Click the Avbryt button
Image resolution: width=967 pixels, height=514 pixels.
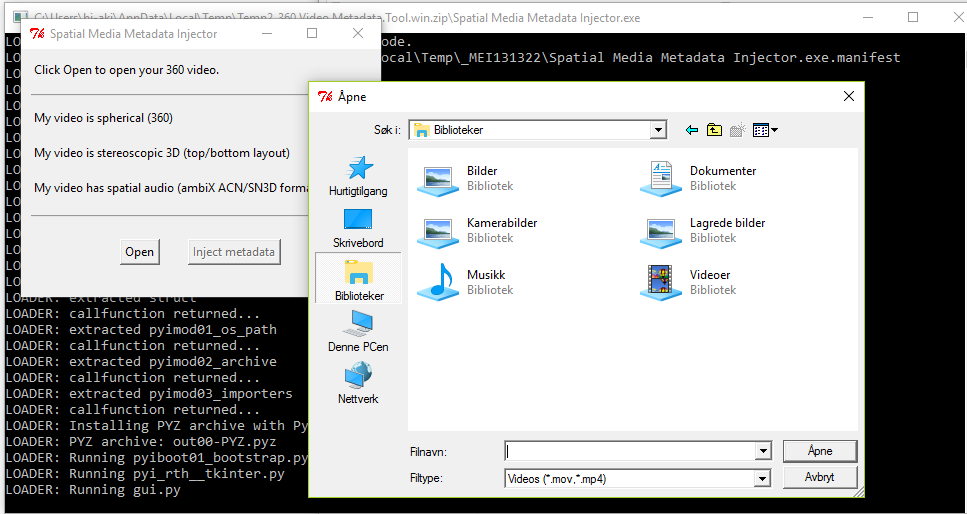click(x=820, y=477)
